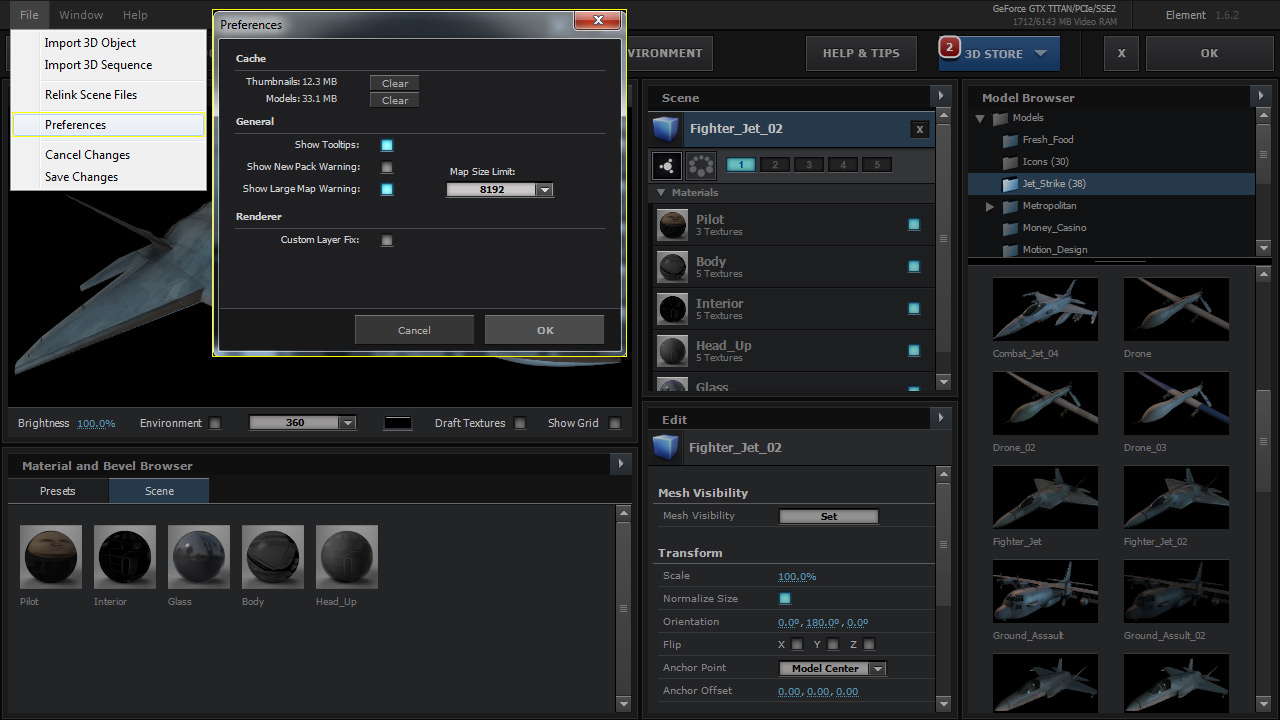This screenshot has height=720, width=1280.
Task: Select the Combat_Jet_04 model thumbnail
Action: [1045, 310]
